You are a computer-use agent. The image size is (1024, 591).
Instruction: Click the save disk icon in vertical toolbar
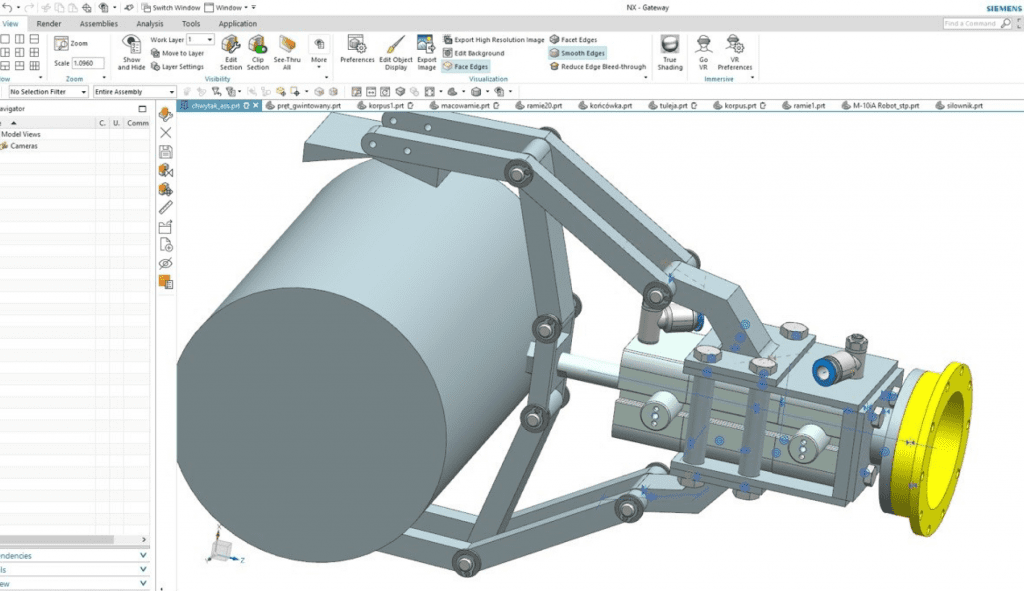click(166, 152)
